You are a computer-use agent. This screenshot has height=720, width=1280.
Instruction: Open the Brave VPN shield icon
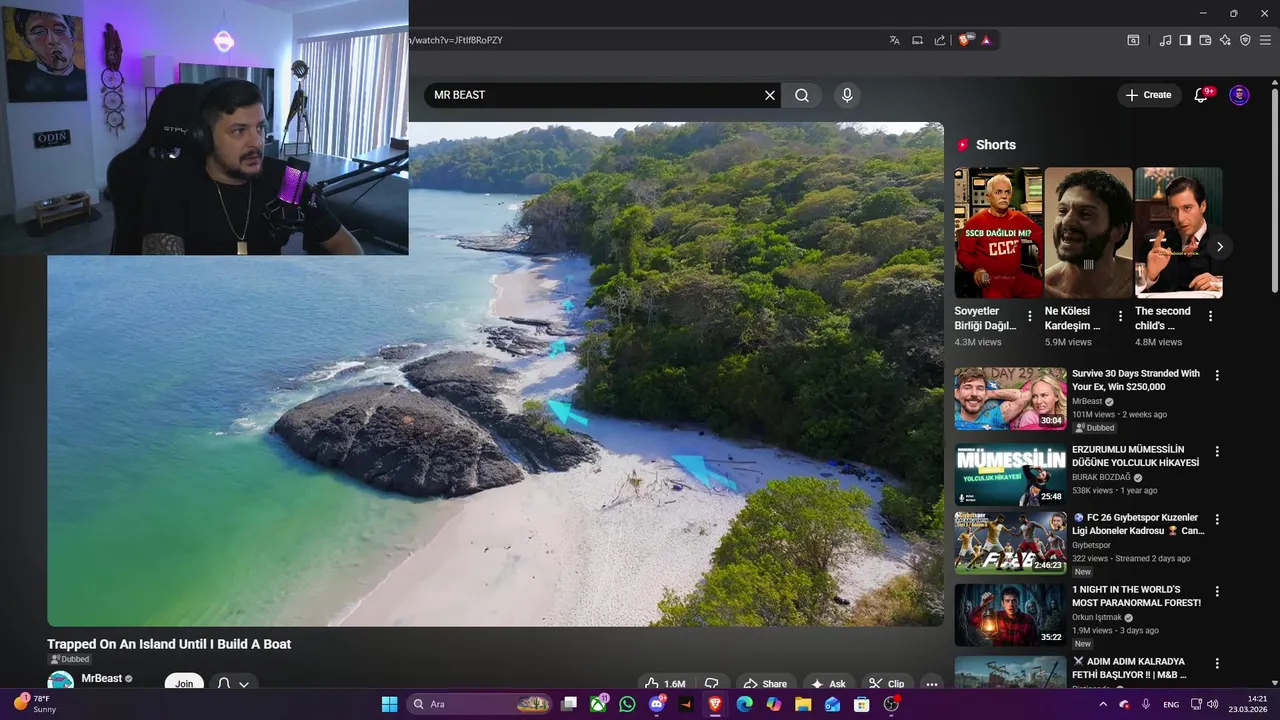(1245, 40)
